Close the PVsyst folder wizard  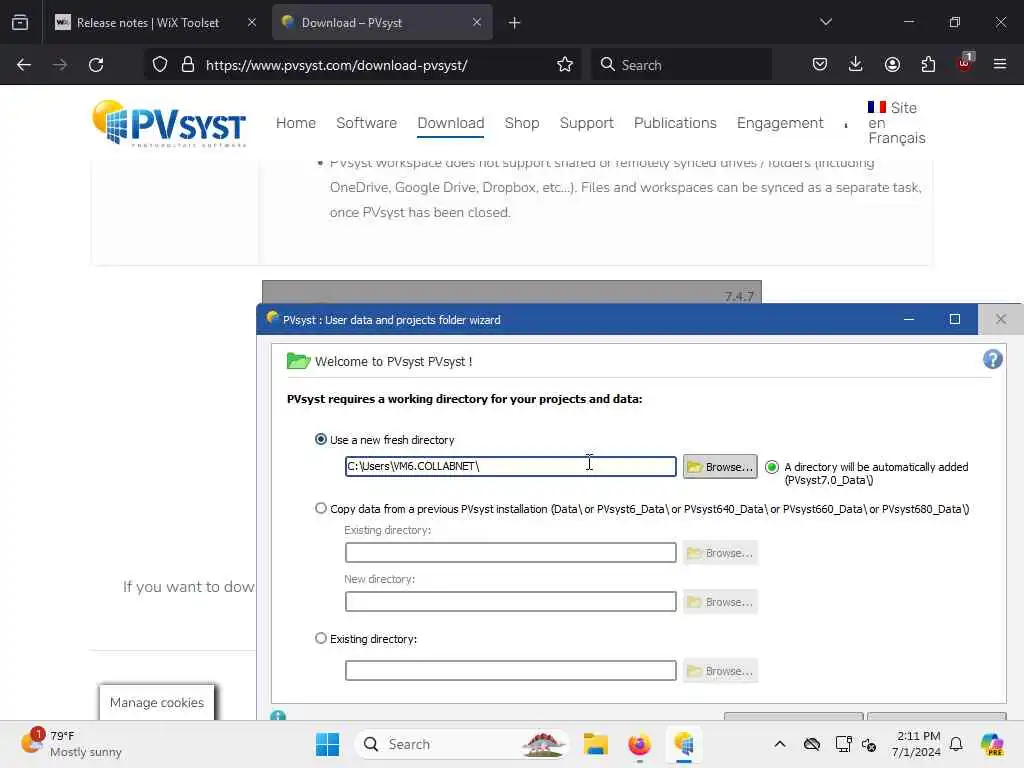point(1000,319)
